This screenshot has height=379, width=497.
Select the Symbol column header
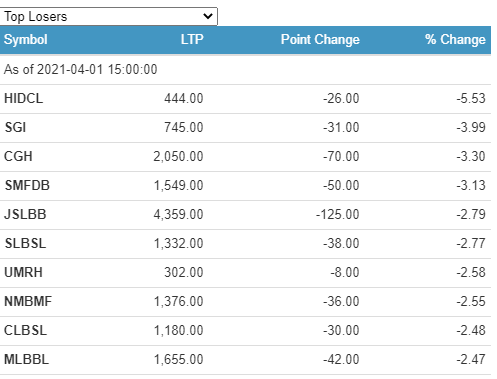pos(26,40)
